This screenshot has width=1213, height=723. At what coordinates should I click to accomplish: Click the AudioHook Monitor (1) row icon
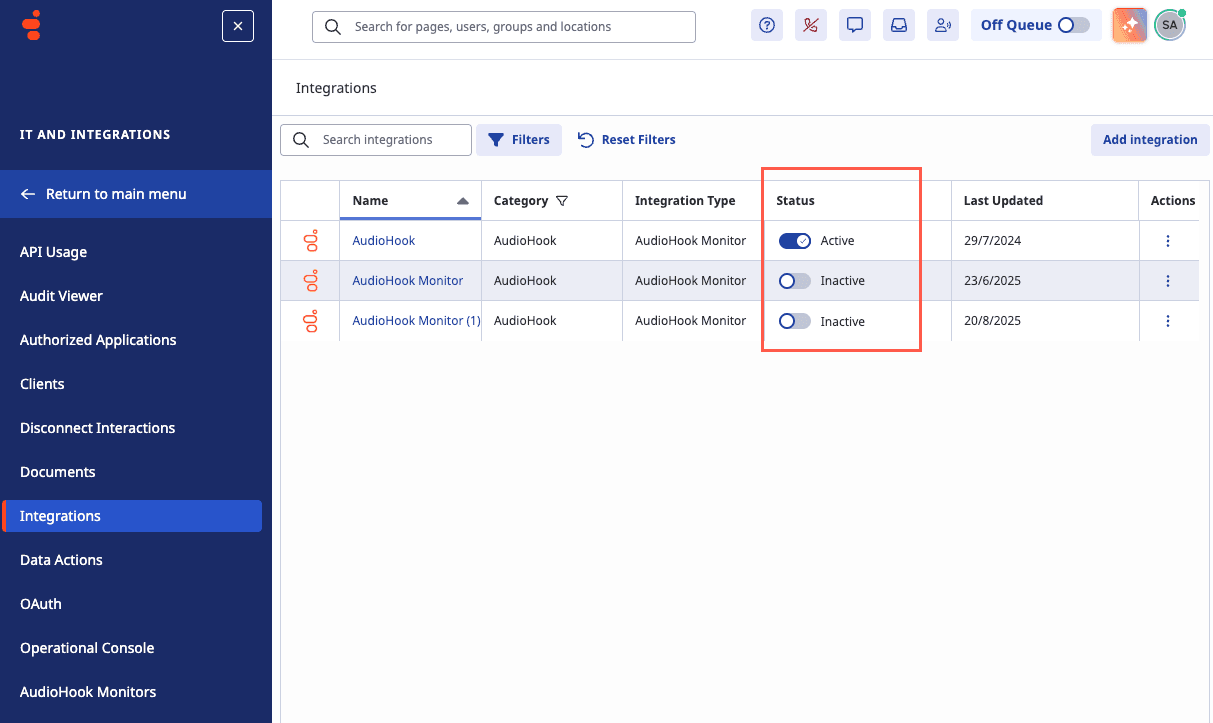[311, 321]
